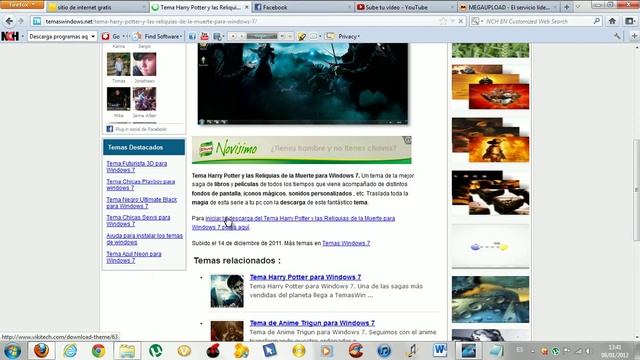Open 'Tema Negro Ultimate Black' link
Image resolution: width=640 pixels, height=360 pixels.
(x=142, y=202)
